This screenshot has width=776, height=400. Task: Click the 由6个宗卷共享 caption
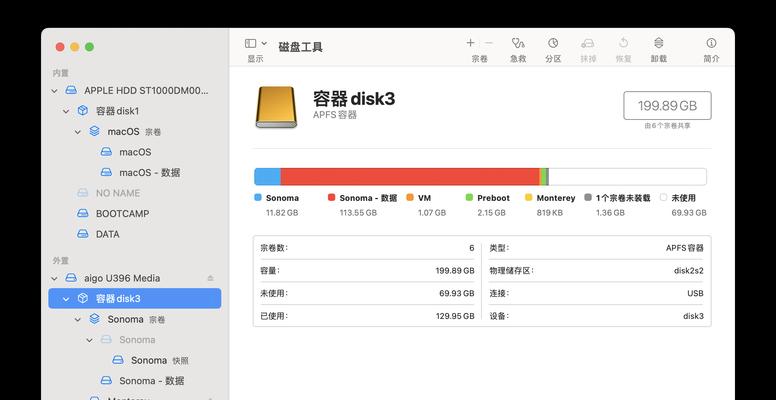(x=667, y=126)
